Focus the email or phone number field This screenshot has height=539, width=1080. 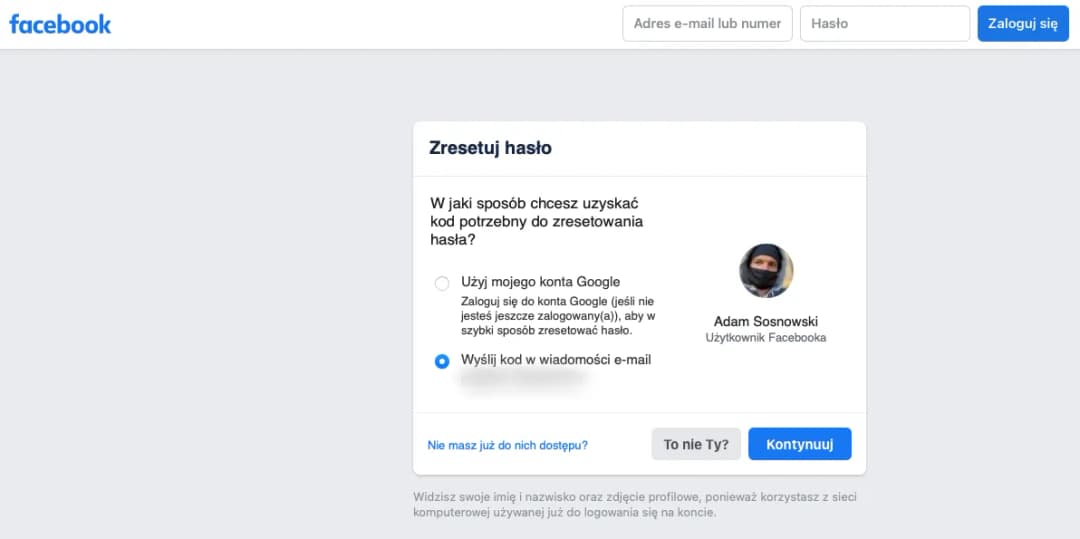click(x=707, y=24)
